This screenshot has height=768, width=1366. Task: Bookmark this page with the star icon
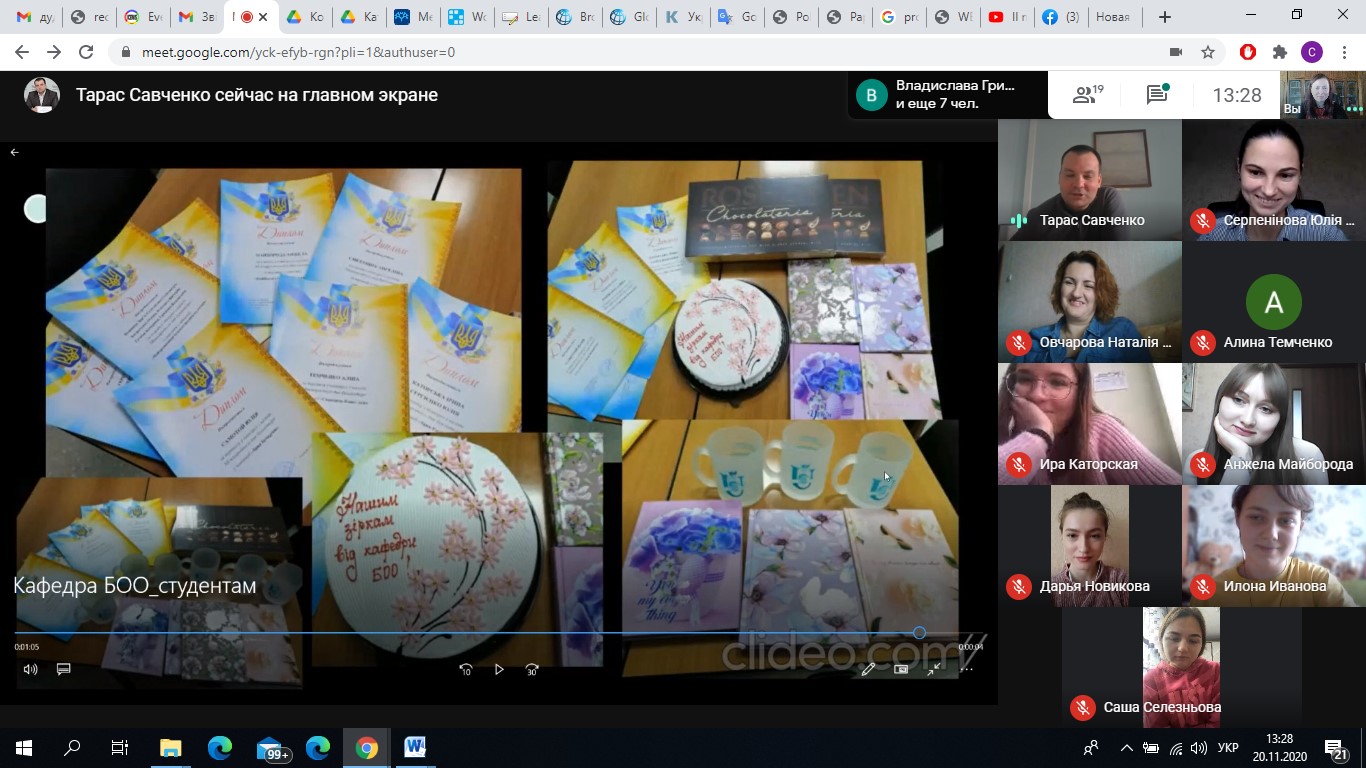(x=1208, y=52)
